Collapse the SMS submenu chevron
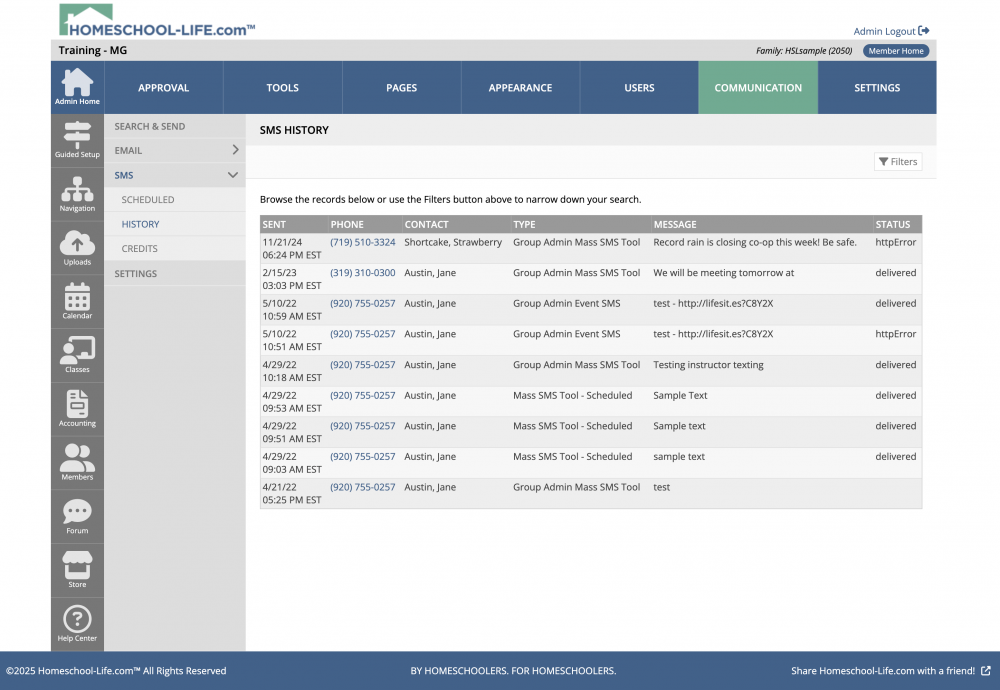This screenshot has width=1000, height=690. click(233, 175)
